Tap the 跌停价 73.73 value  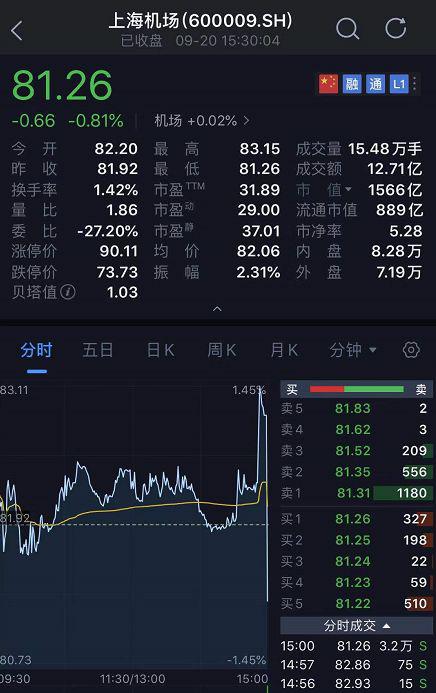click(x=117, y=272)
